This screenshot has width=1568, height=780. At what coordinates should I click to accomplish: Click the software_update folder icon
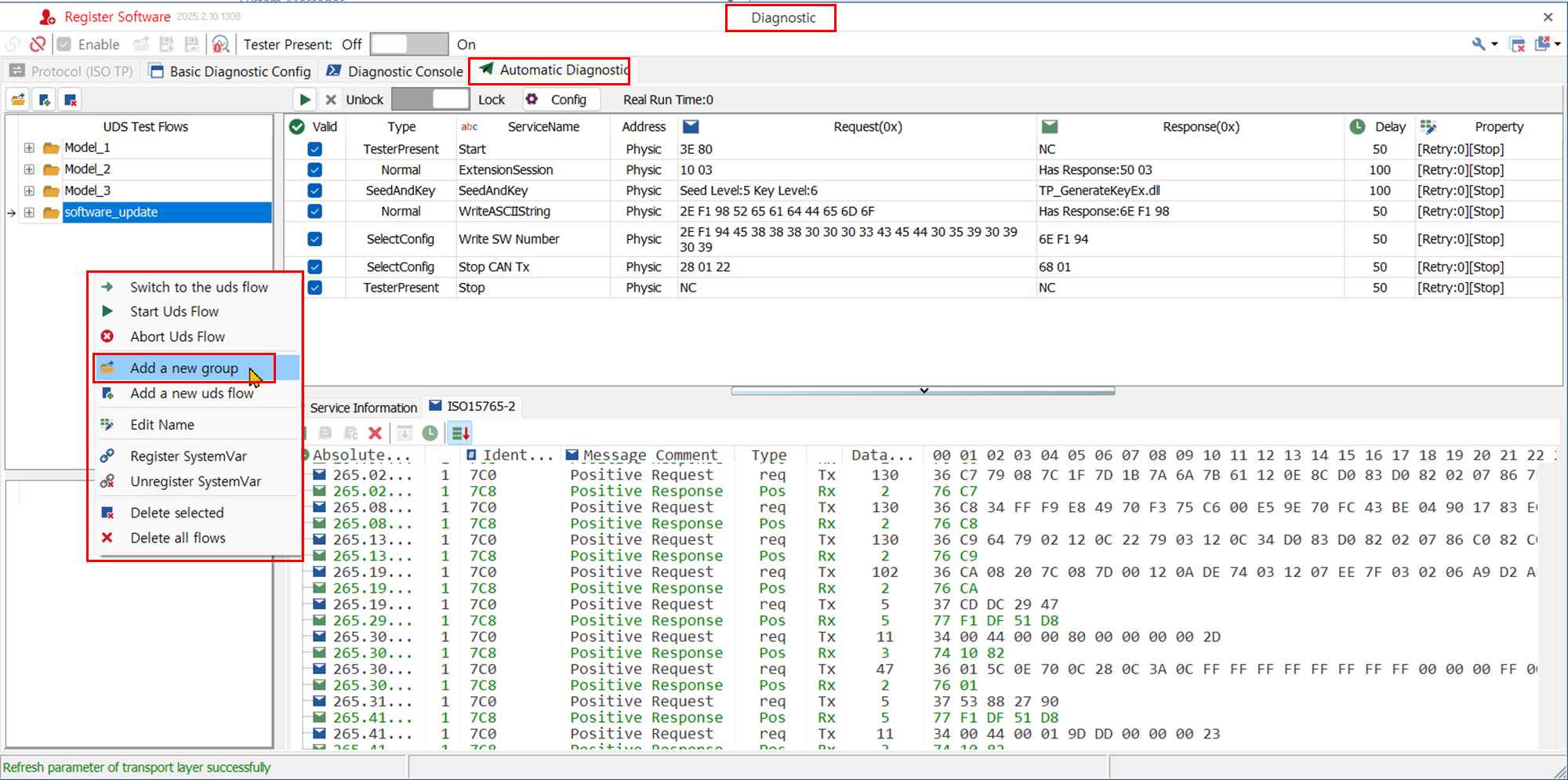coord(52,212)
